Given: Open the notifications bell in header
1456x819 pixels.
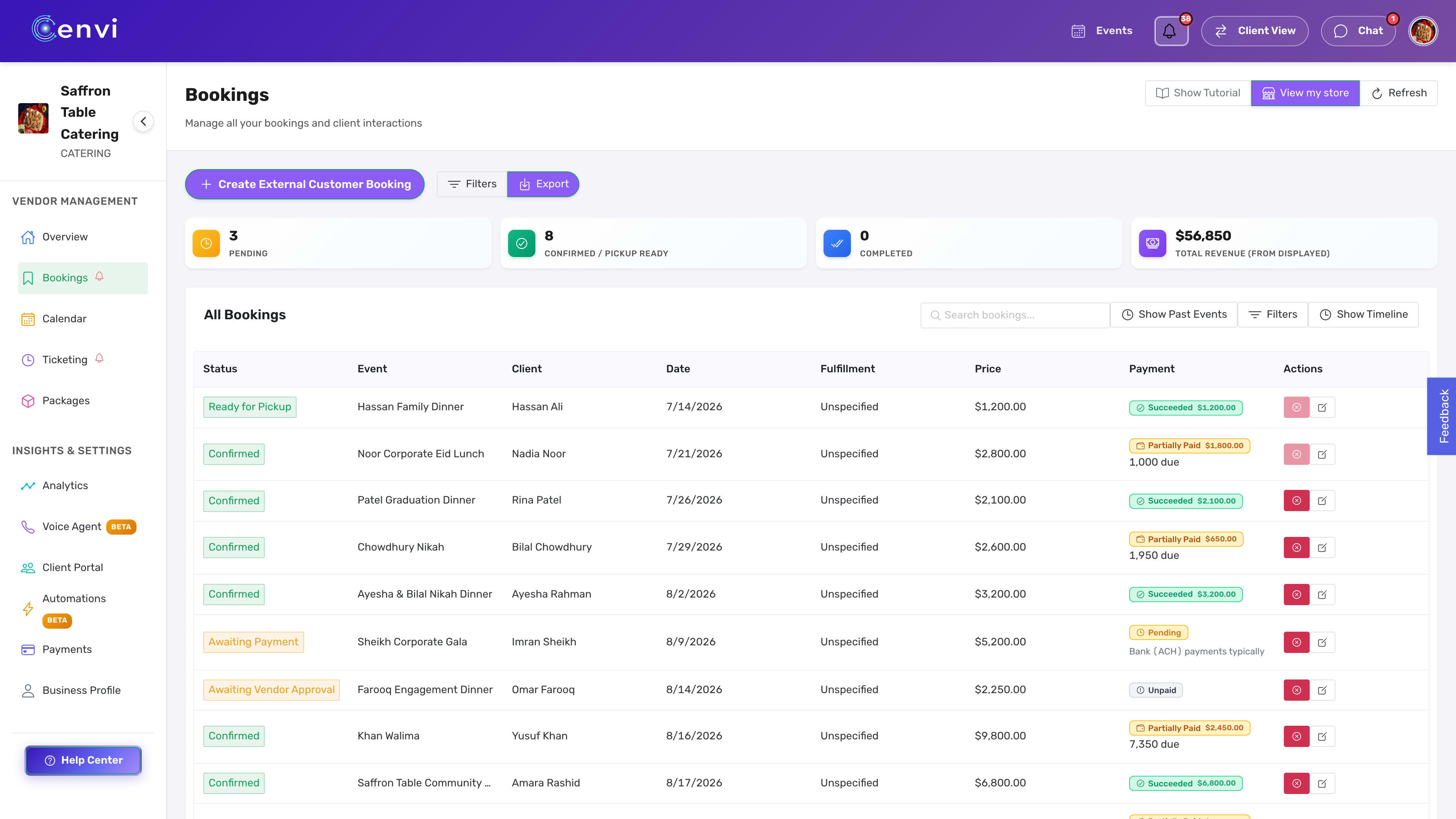Looking at the screenshot, I should (1170, 31).
